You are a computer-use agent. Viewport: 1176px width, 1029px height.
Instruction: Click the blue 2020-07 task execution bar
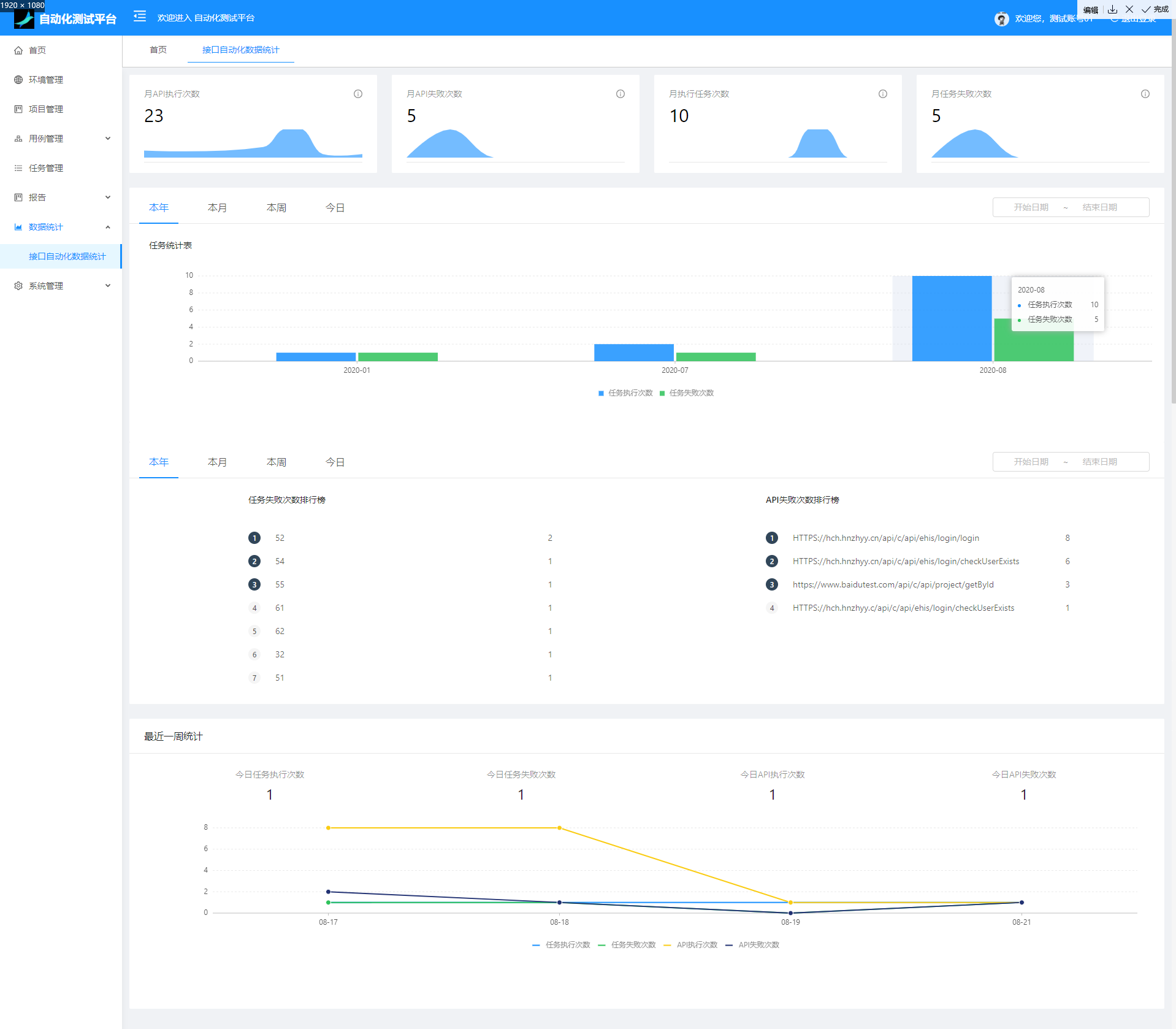634,353
